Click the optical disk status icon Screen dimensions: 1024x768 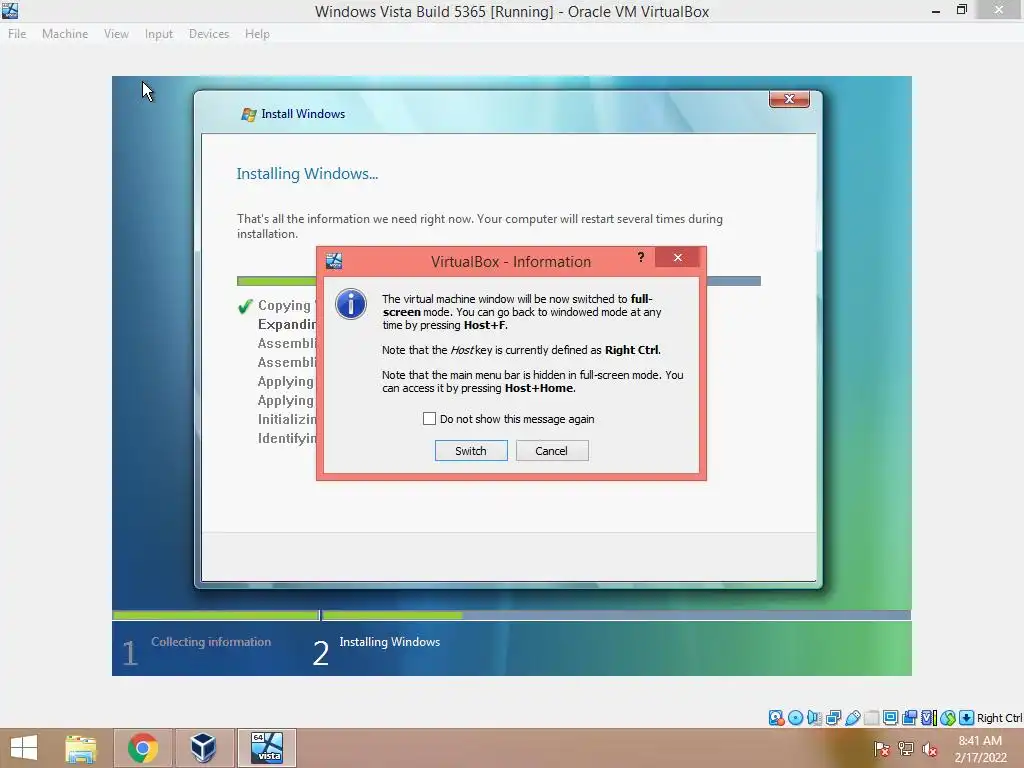pyautogui.click(x=795, y=718)
